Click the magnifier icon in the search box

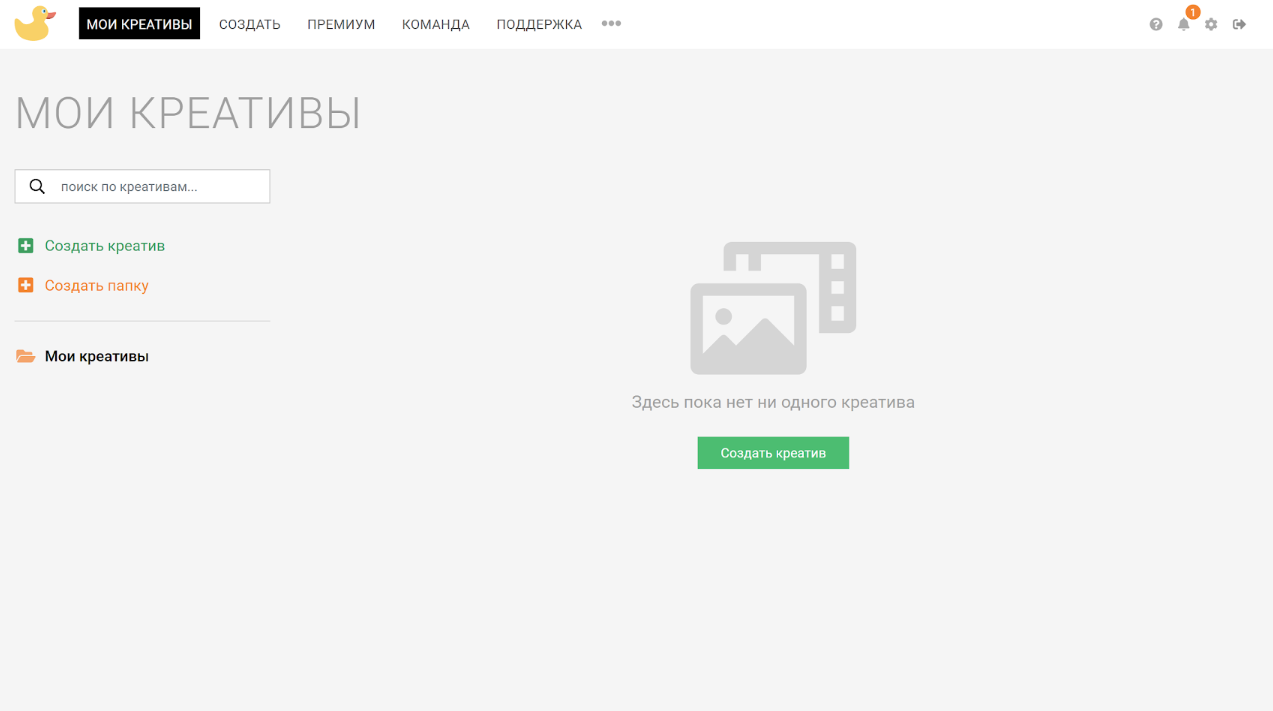pyautogui.click(x=37, y=187)
